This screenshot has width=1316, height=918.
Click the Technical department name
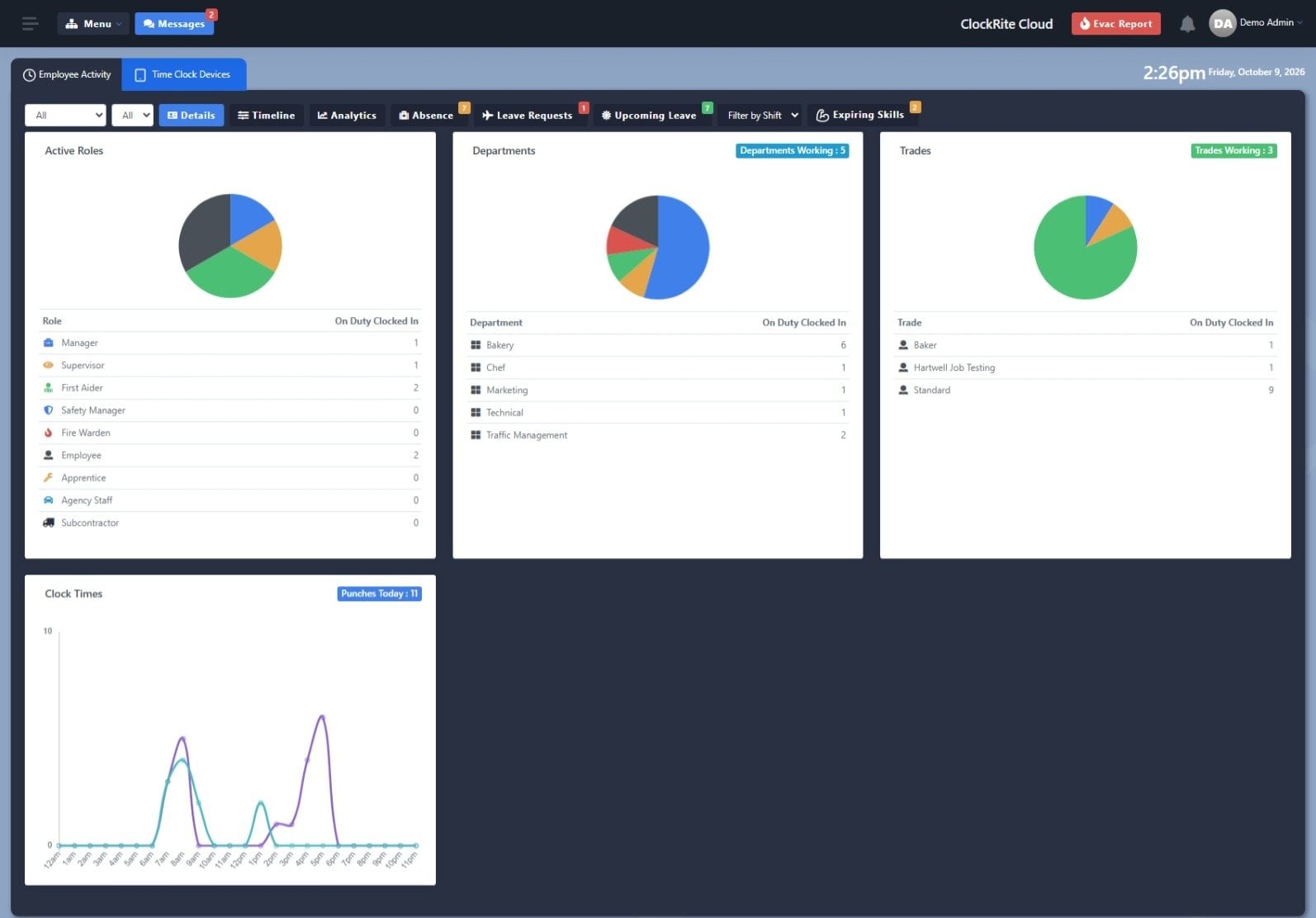504,413
